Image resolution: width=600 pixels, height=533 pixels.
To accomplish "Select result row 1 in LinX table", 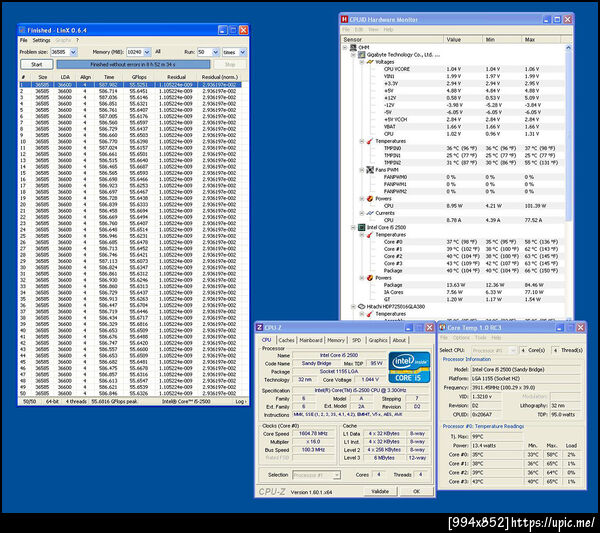I will (x=130, y=85).
